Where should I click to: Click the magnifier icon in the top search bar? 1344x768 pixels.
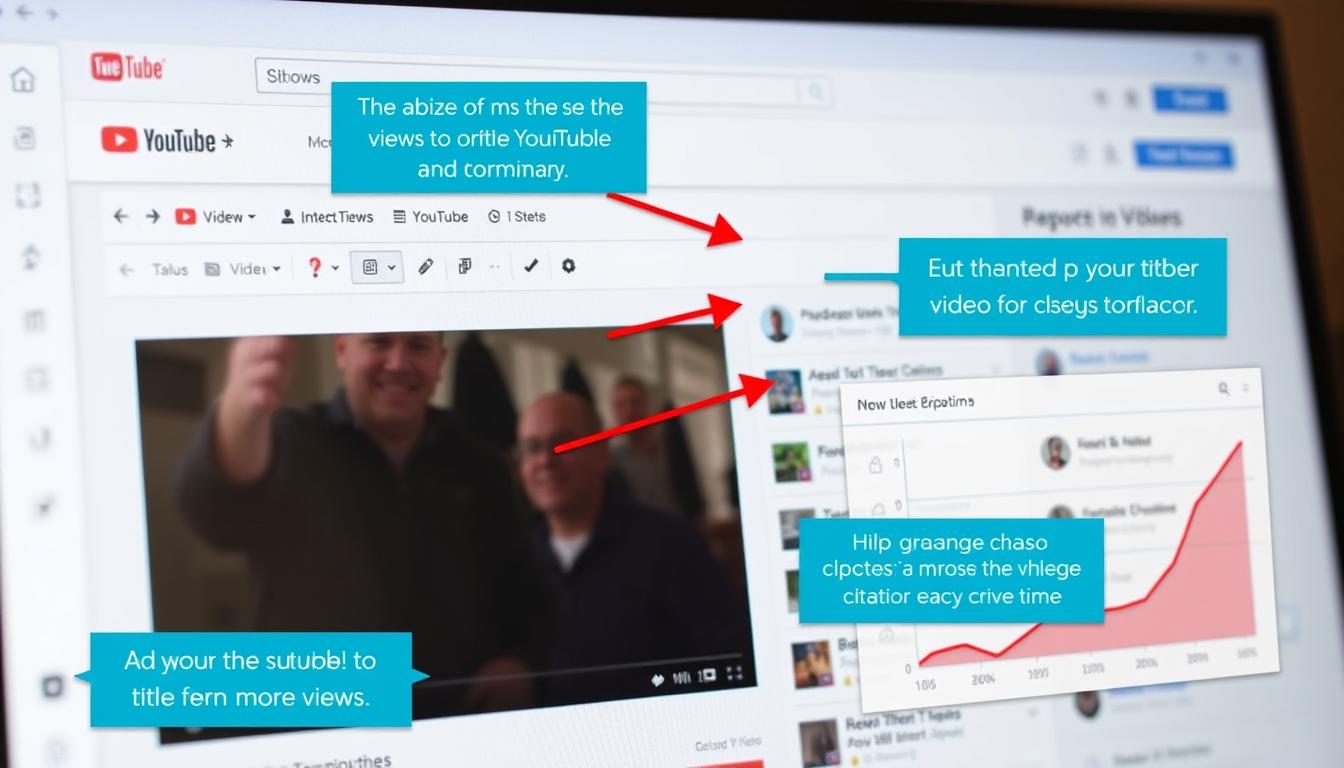pyautogui.click(x=817, y=92)
